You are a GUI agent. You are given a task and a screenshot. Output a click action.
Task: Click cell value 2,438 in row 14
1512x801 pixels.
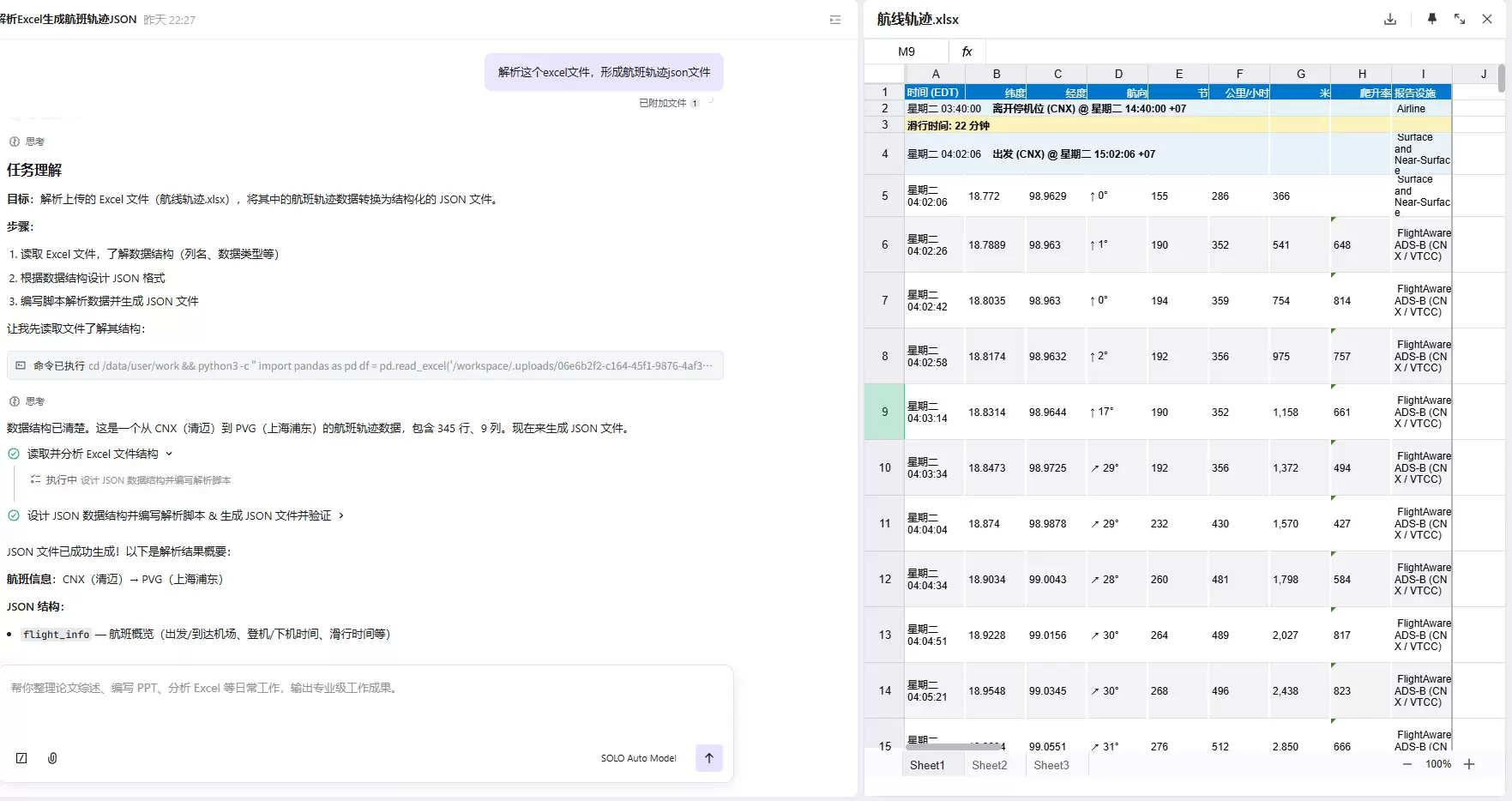[1300, 691]
